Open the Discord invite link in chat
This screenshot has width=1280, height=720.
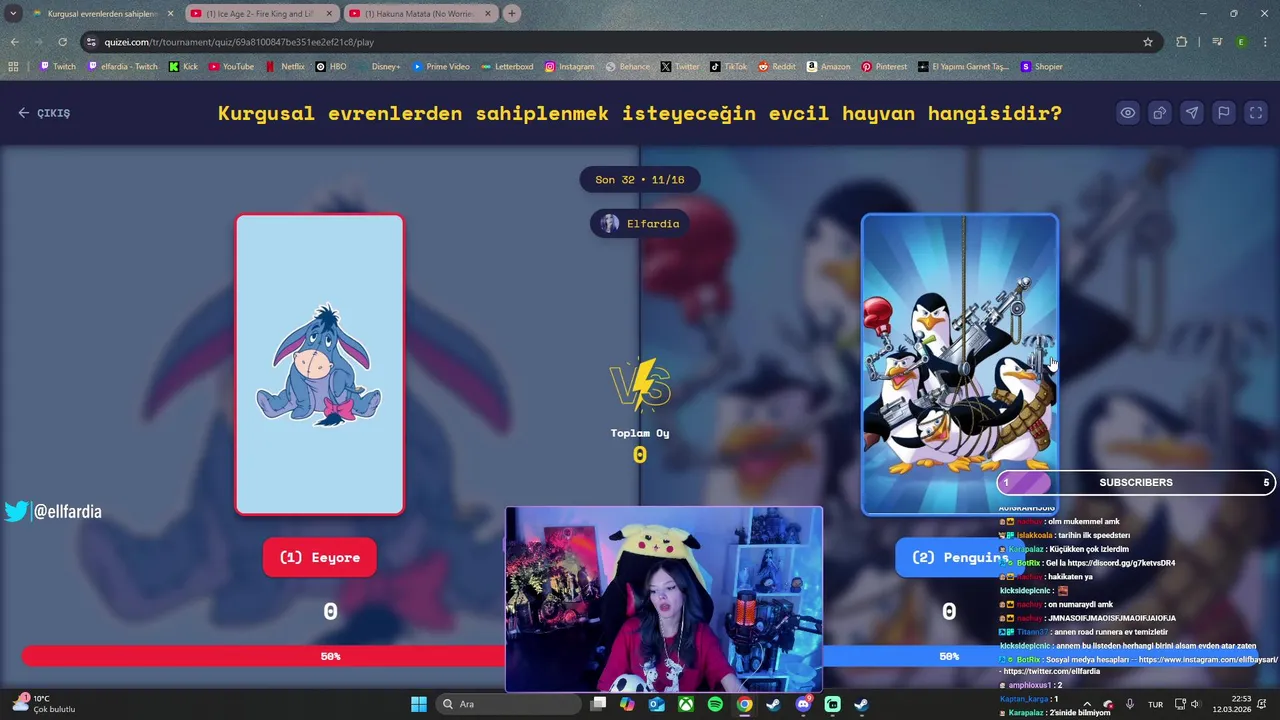(x=1121, y=563)
